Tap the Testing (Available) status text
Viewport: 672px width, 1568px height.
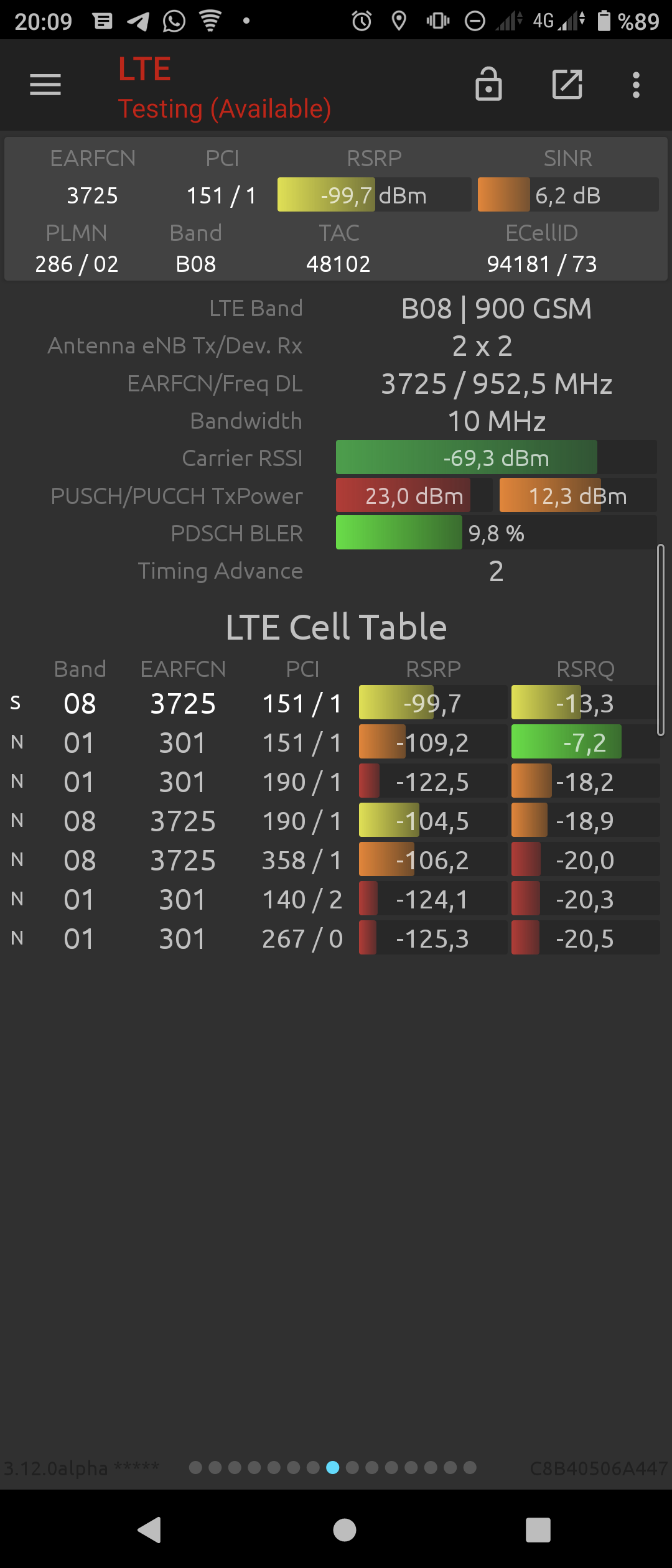click(225, 109)
